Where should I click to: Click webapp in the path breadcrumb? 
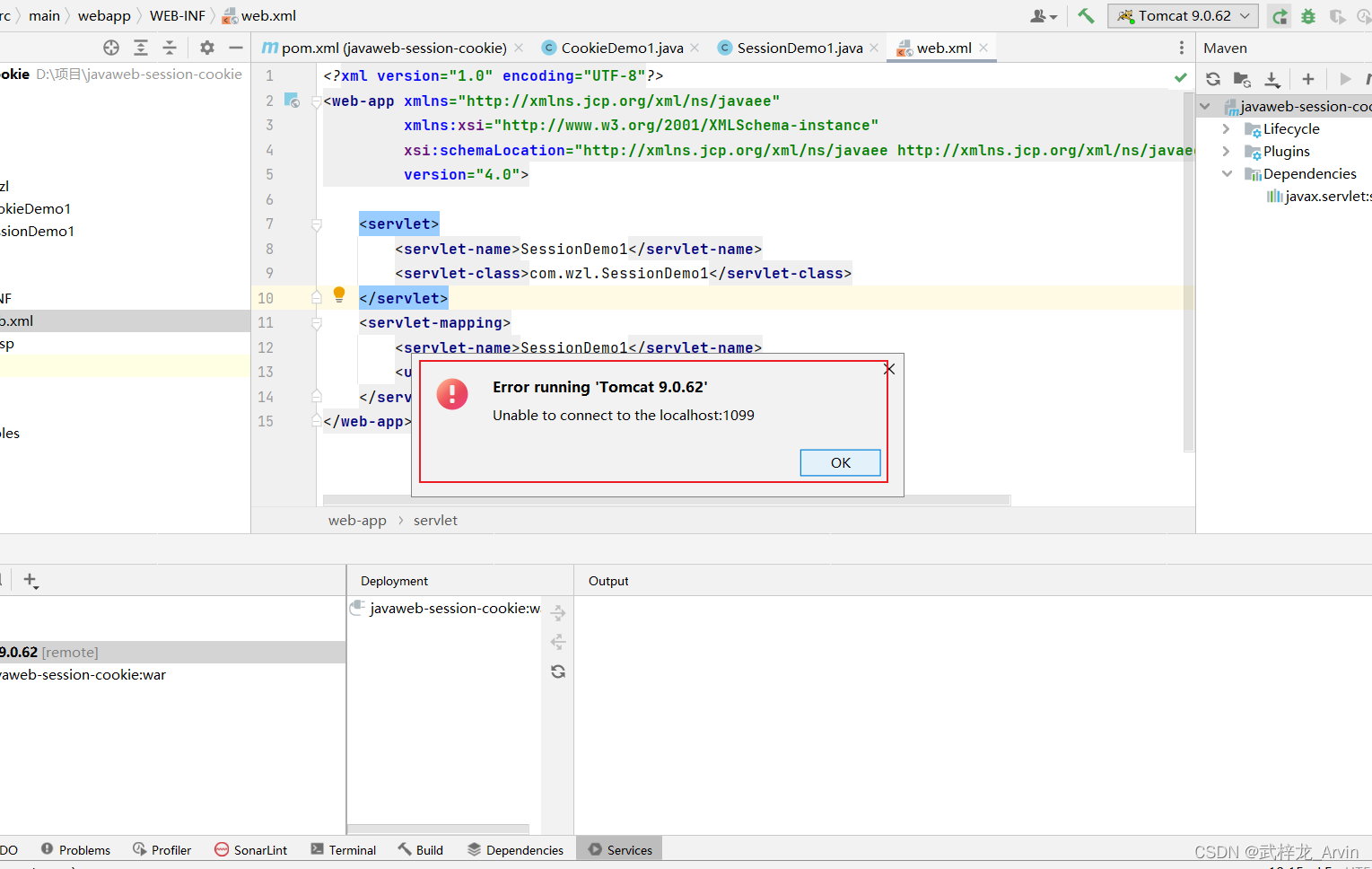(104, 16)
